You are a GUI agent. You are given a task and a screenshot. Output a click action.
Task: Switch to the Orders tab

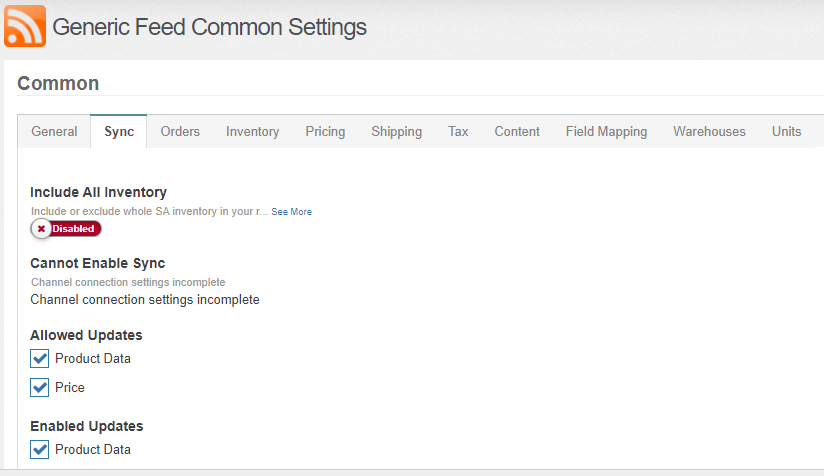click(180, 131)
